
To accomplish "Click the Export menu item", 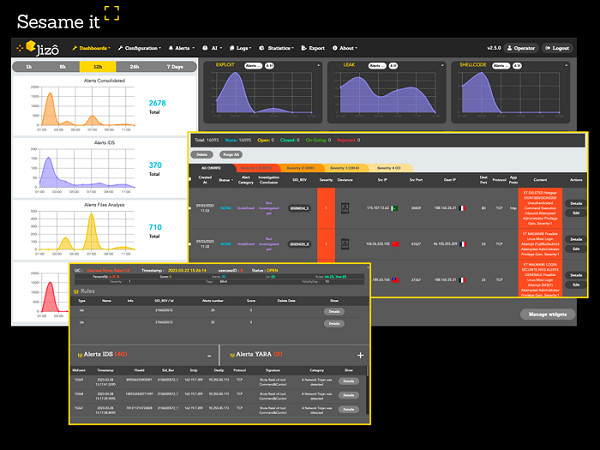I will [315, 48].
